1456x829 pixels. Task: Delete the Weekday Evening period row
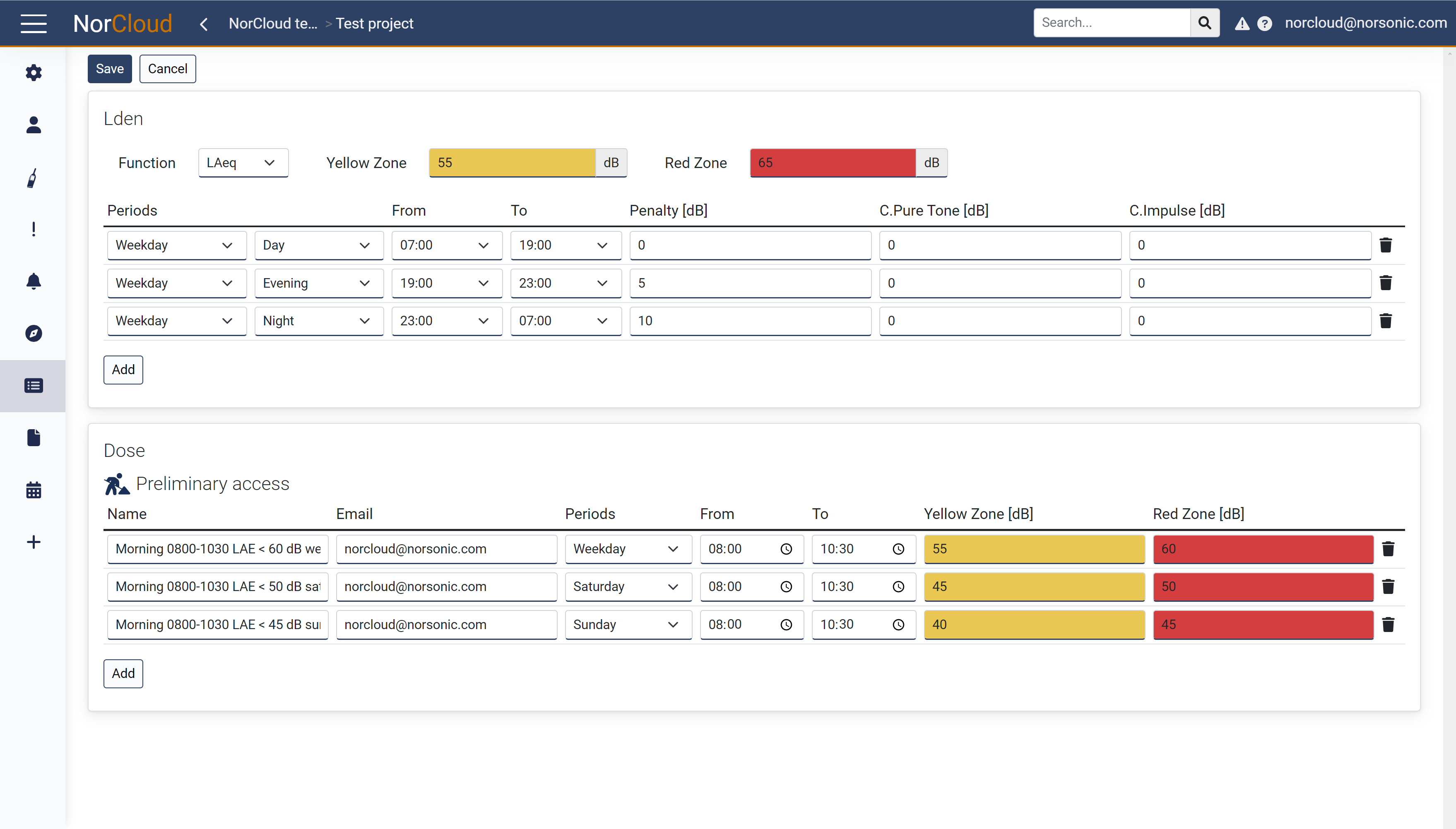point(1386,283)
